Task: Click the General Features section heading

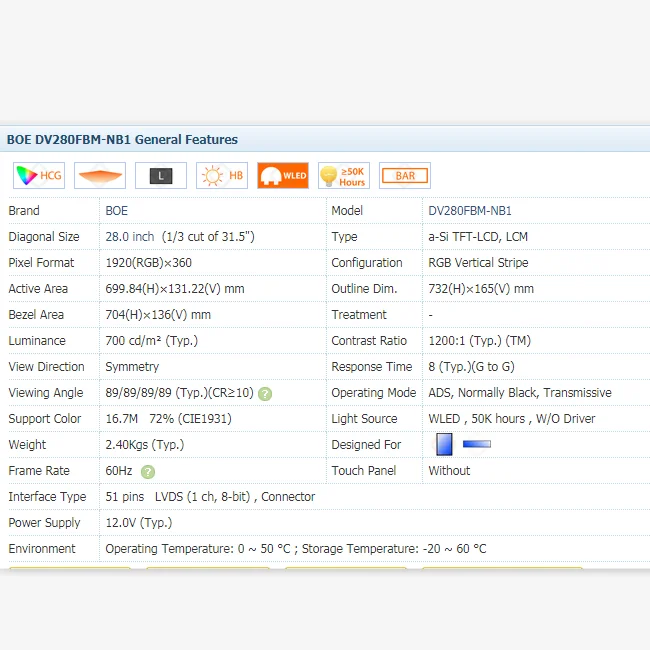Action: pos(122,140)
